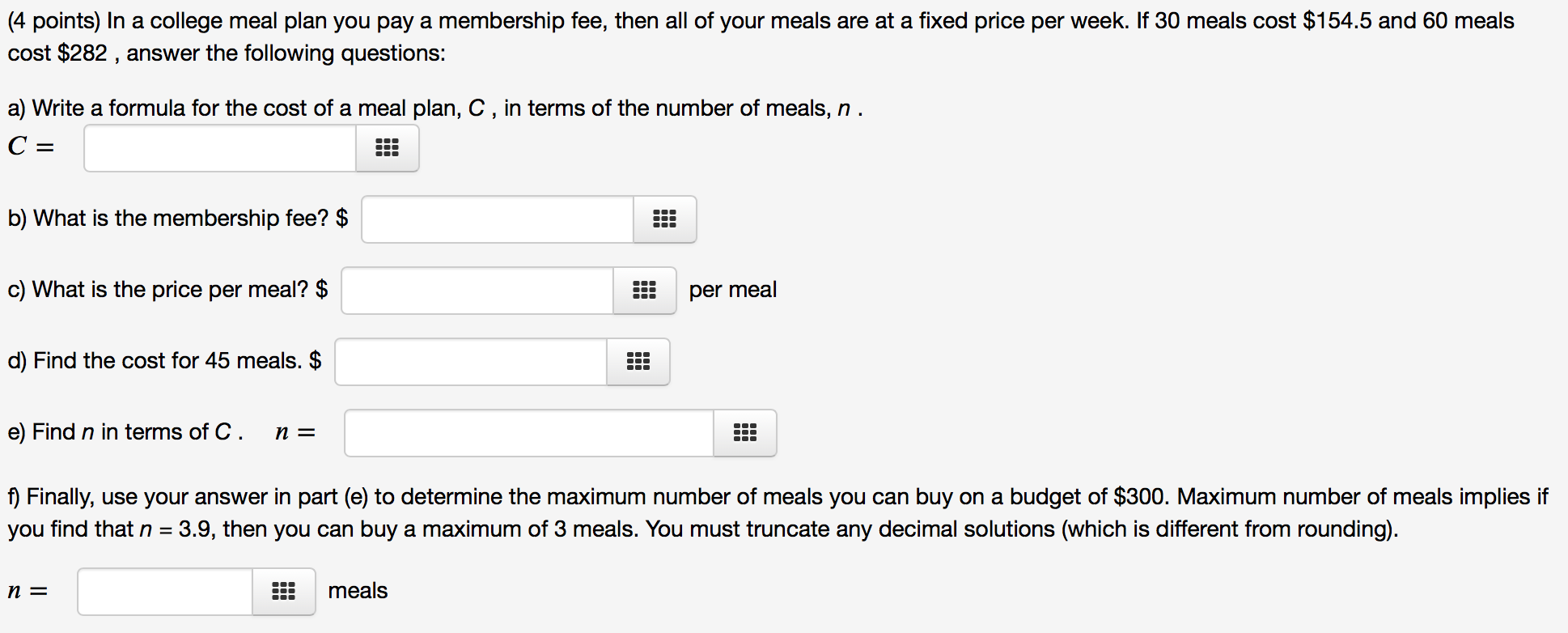The width and height of the screenshot is (1568, 633).
Task: Click the 'n =' label above meals box
Action: 28,591
